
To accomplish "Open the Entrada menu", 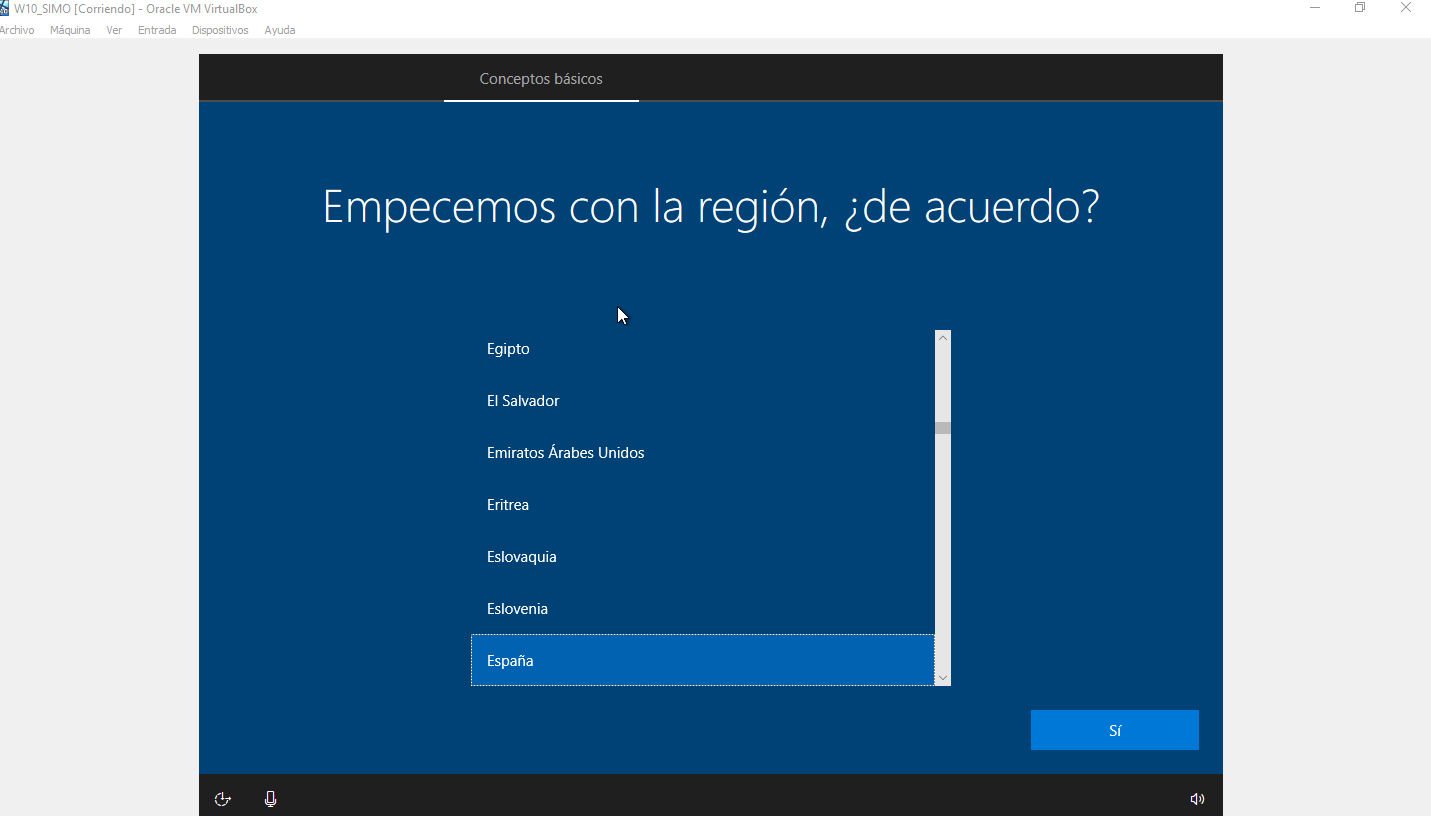I will 157,30.
